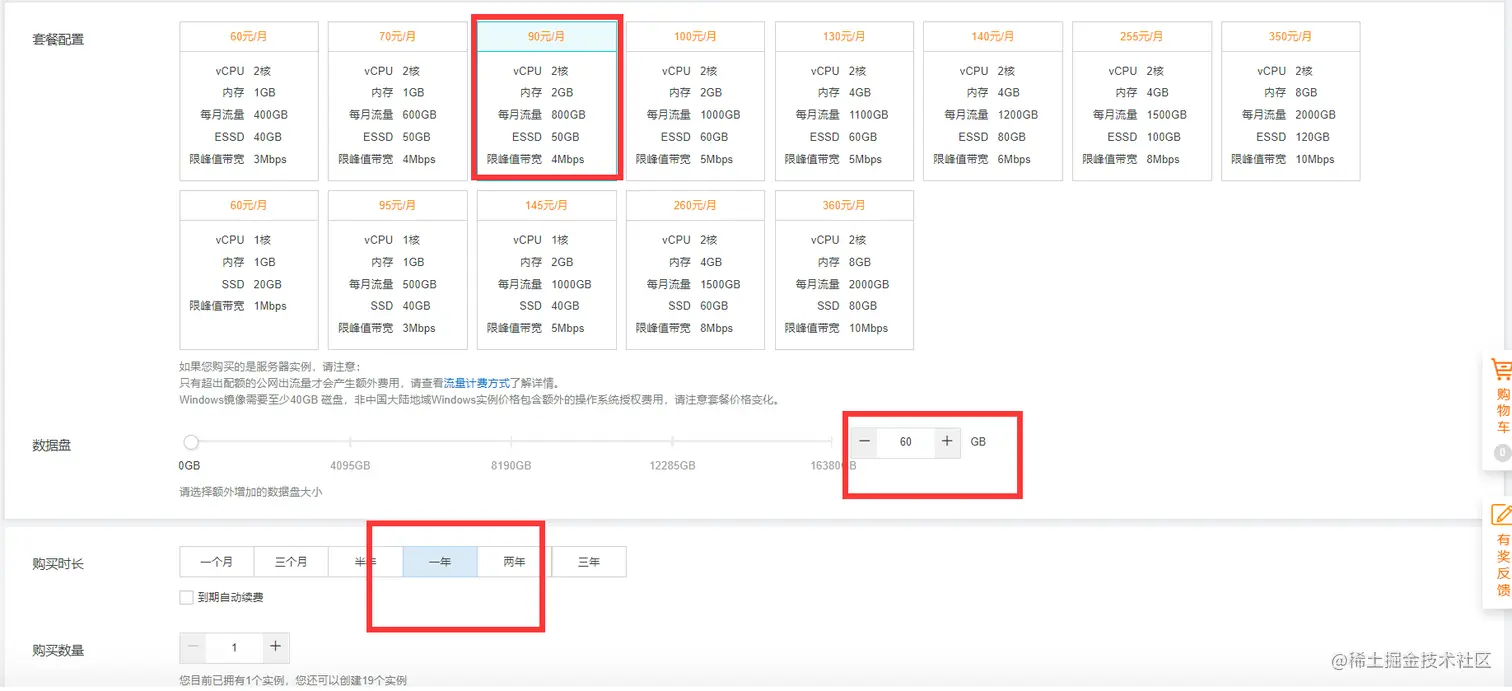This screenshot has height=691, width=1512.
Task: Select 三年 purchase duration
Action: click(x=589, y=562)
